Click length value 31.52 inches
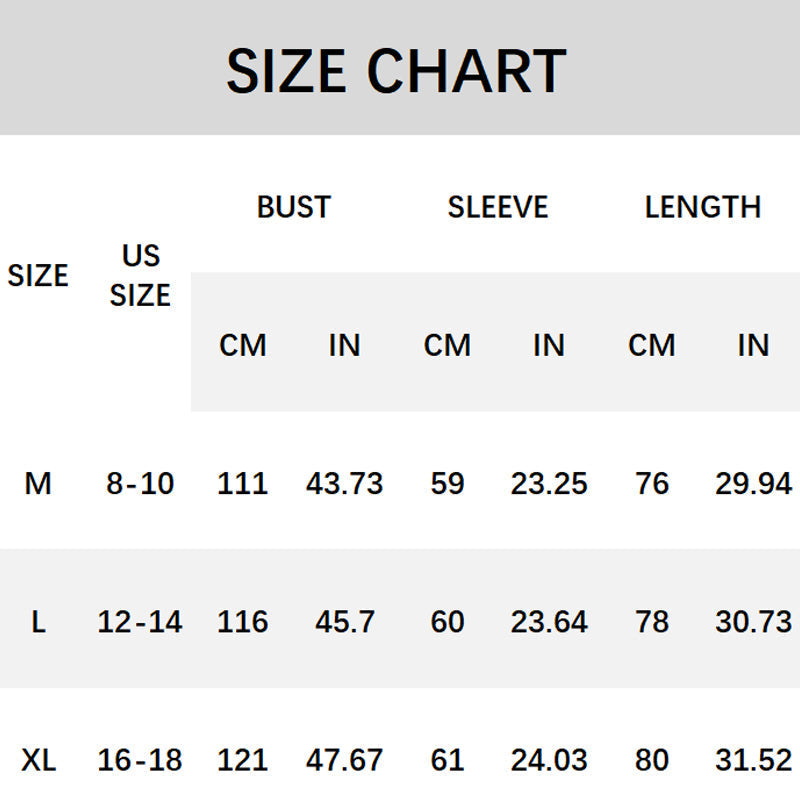This screenshot has width=800, height=800. (754, 760)
